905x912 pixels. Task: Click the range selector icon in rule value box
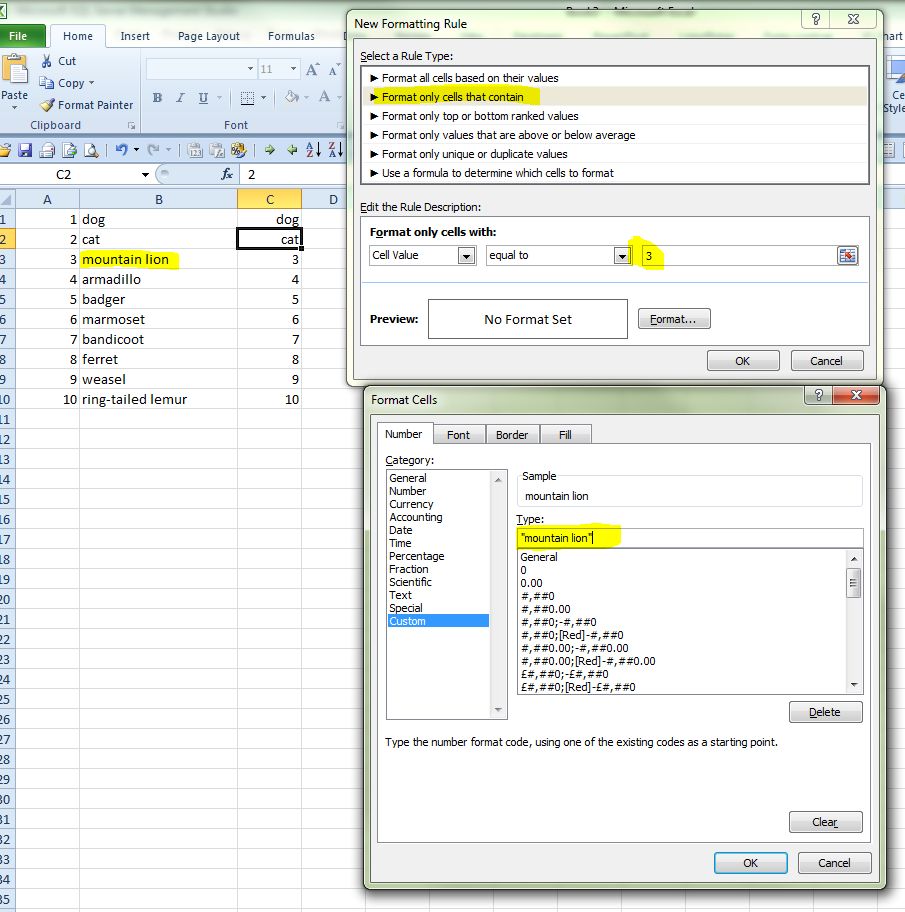(847, 255)
